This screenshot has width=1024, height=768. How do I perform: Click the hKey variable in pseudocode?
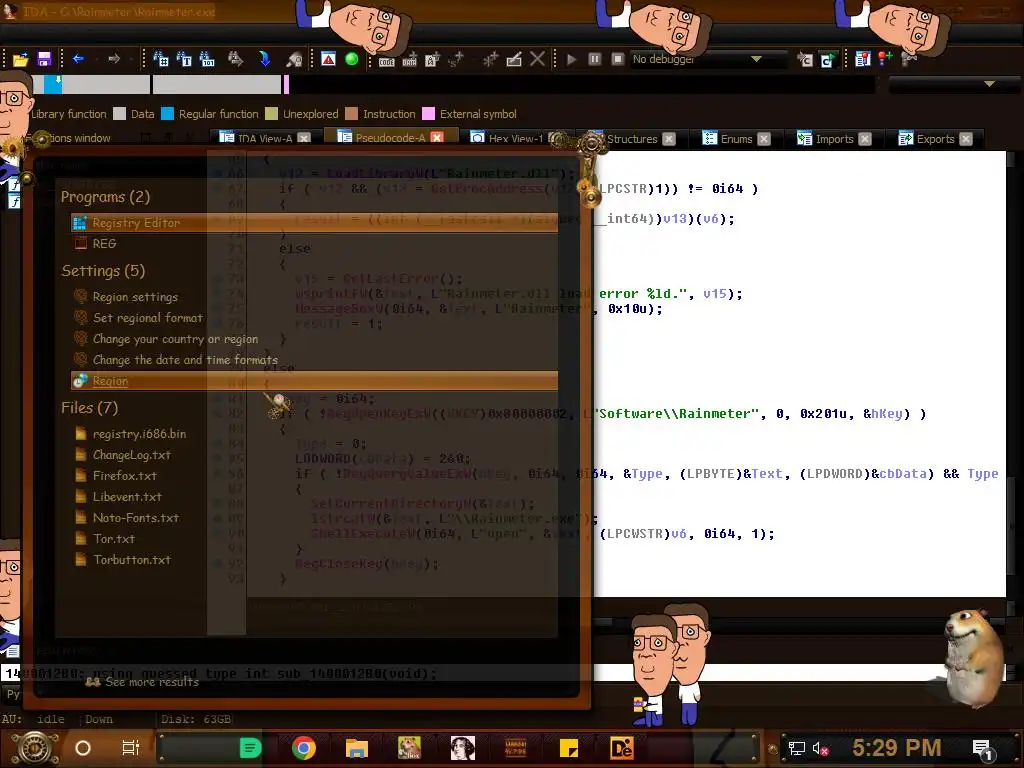pyautogui.click(x=887, y=413)
